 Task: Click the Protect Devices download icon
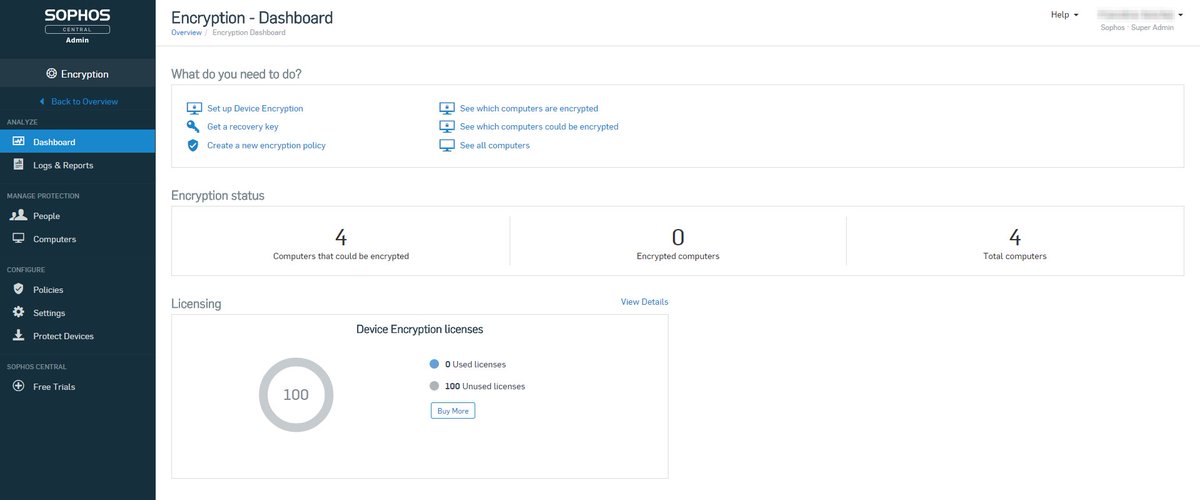point(19,336)
